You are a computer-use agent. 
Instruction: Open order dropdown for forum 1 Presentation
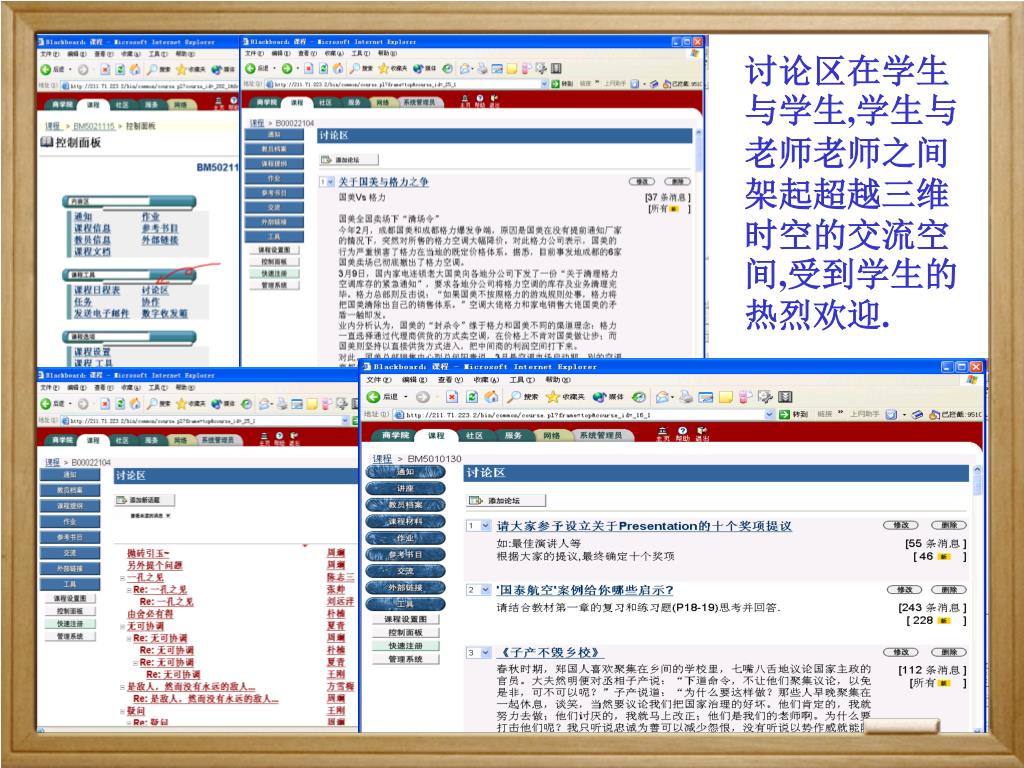coord(485,526)
